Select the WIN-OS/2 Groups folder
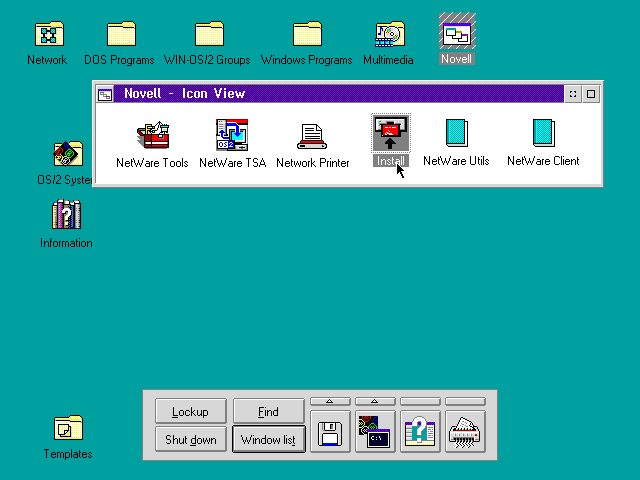Screen dimensions: 640x480 point(209,33)
